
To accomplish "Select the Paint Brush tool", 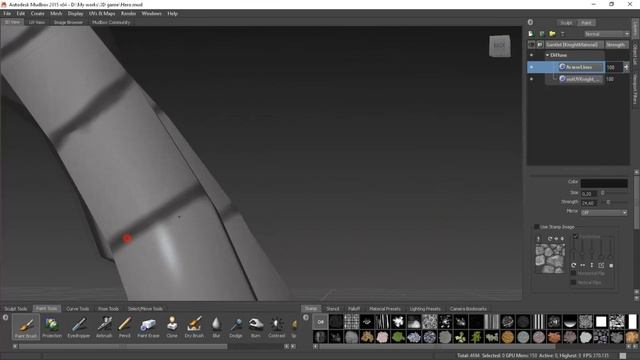I will click(26, 327).
